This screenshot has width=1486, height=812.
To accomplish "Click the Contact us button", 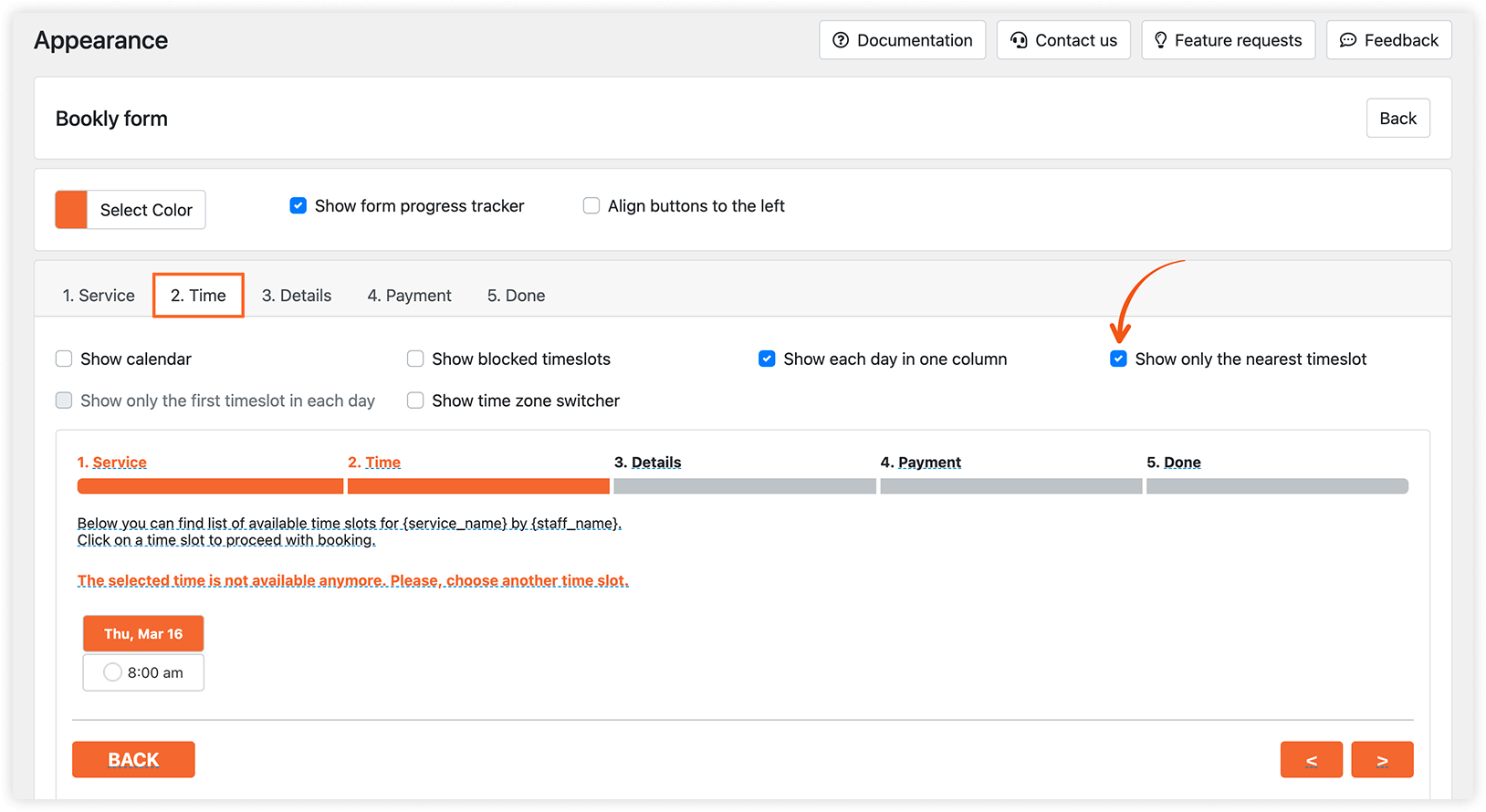I will pos(1063,40).
